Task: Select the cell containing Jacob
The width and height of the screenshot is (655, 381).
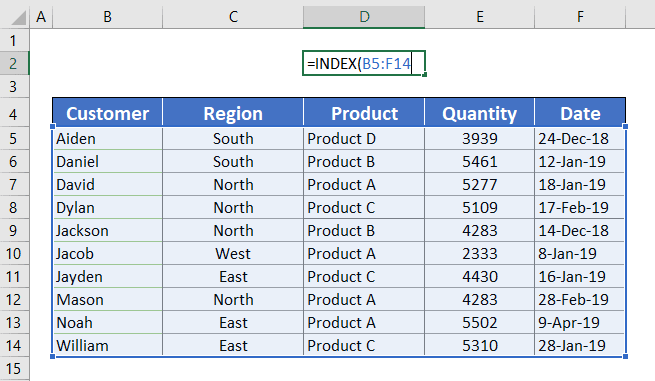Action: tap(107, 254)
